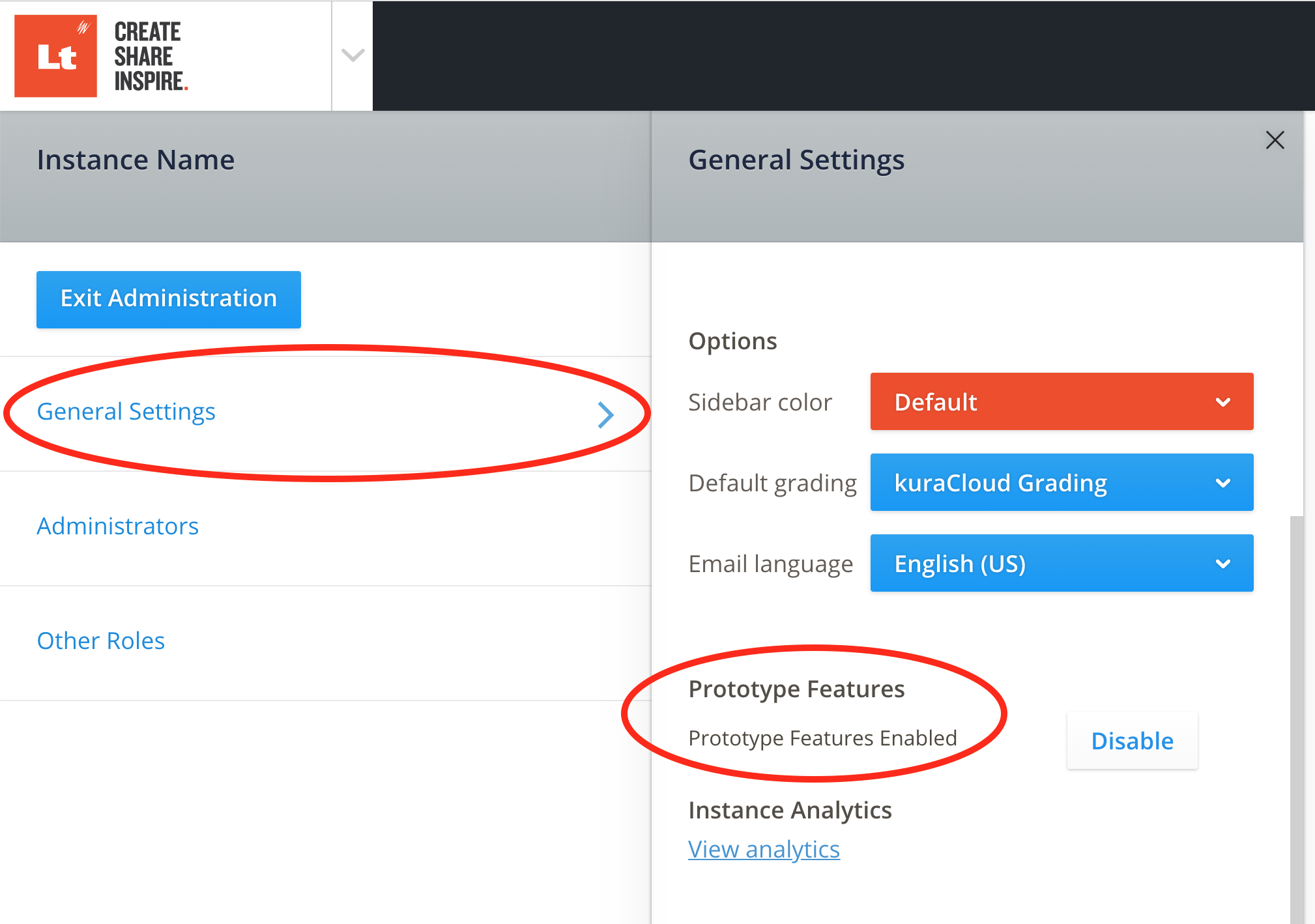Expand the header chevron beside logo

(x=353, y=55)
